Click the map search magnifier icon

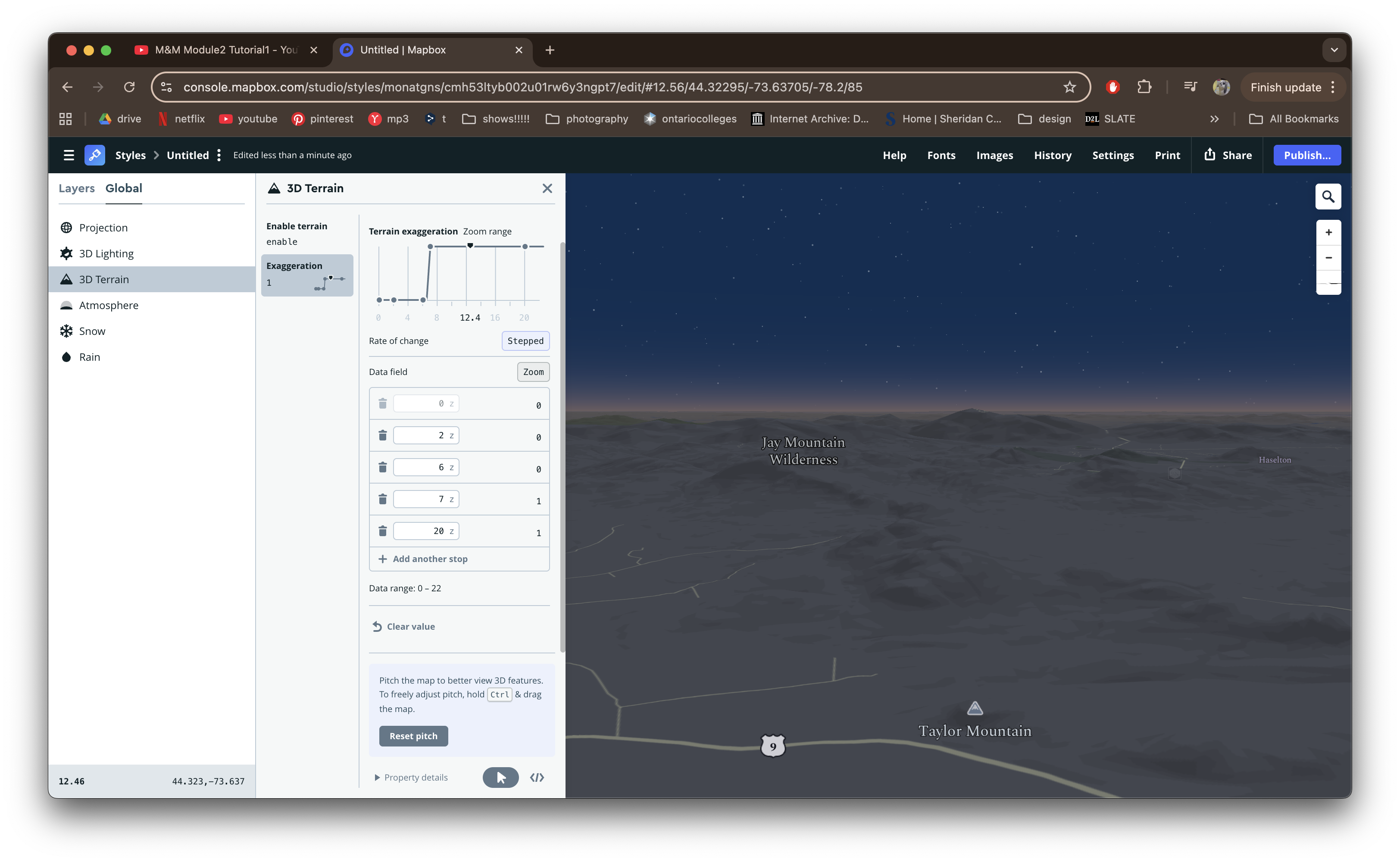point(1328,196)
